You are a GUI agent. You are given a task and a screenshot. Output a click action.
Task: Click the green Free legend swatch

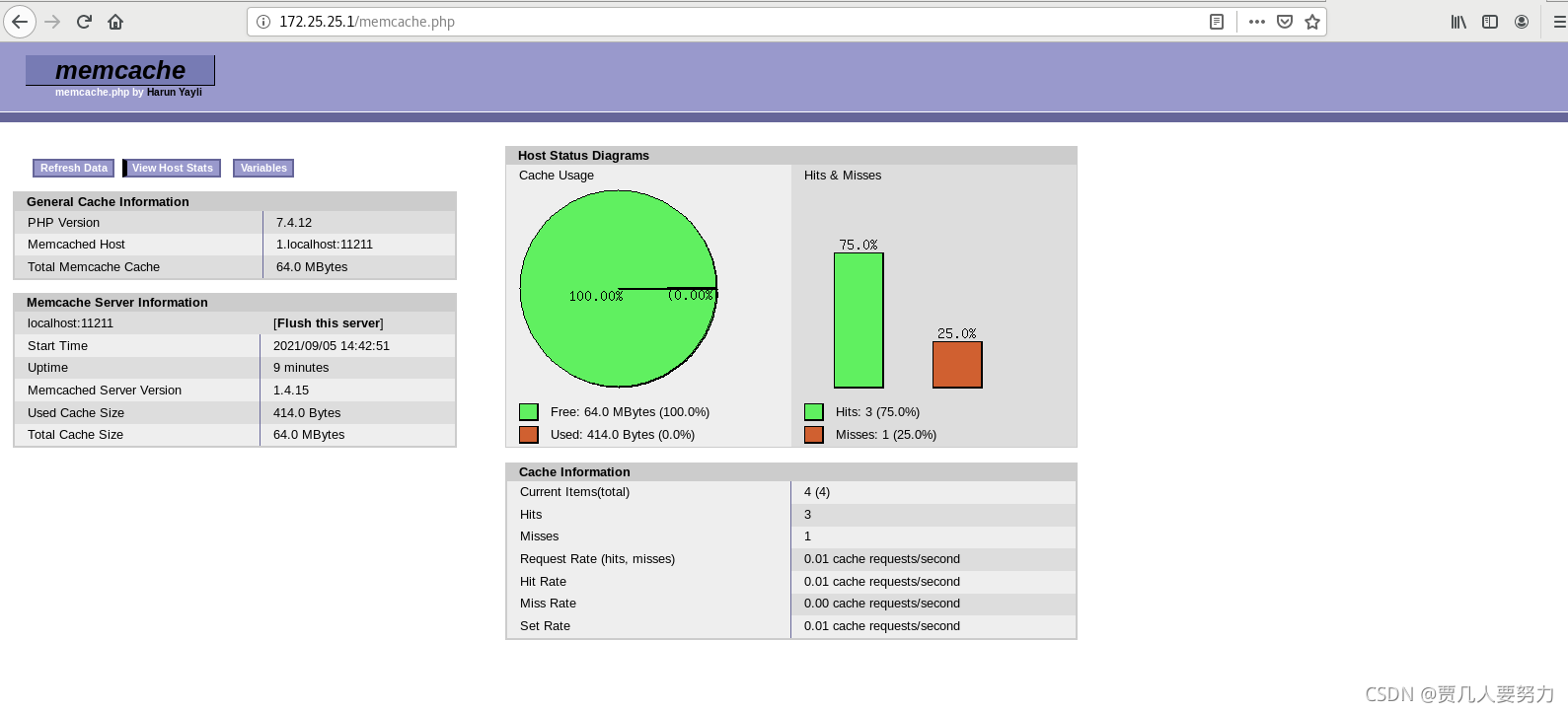pyautogui.click(x=529, y=412)
